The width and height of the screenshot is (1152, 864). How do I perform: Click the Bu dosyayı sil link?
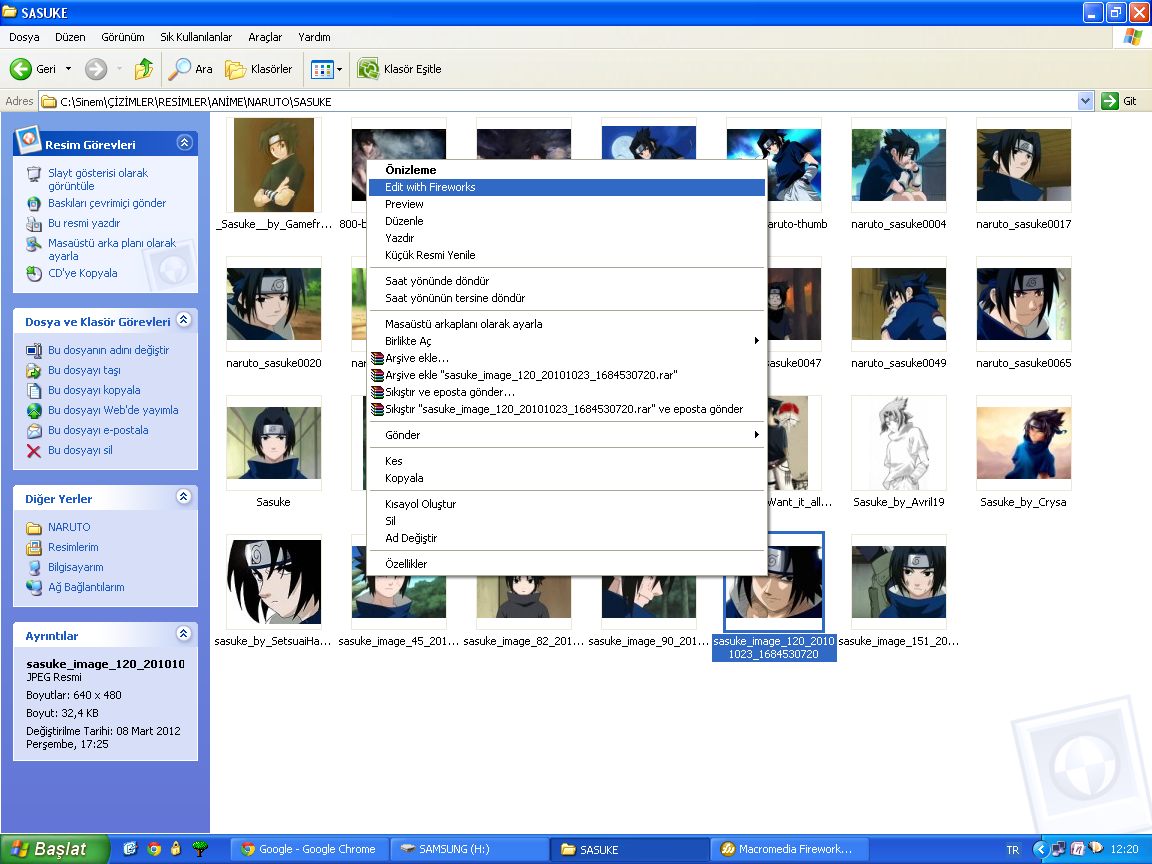(80, 450)
